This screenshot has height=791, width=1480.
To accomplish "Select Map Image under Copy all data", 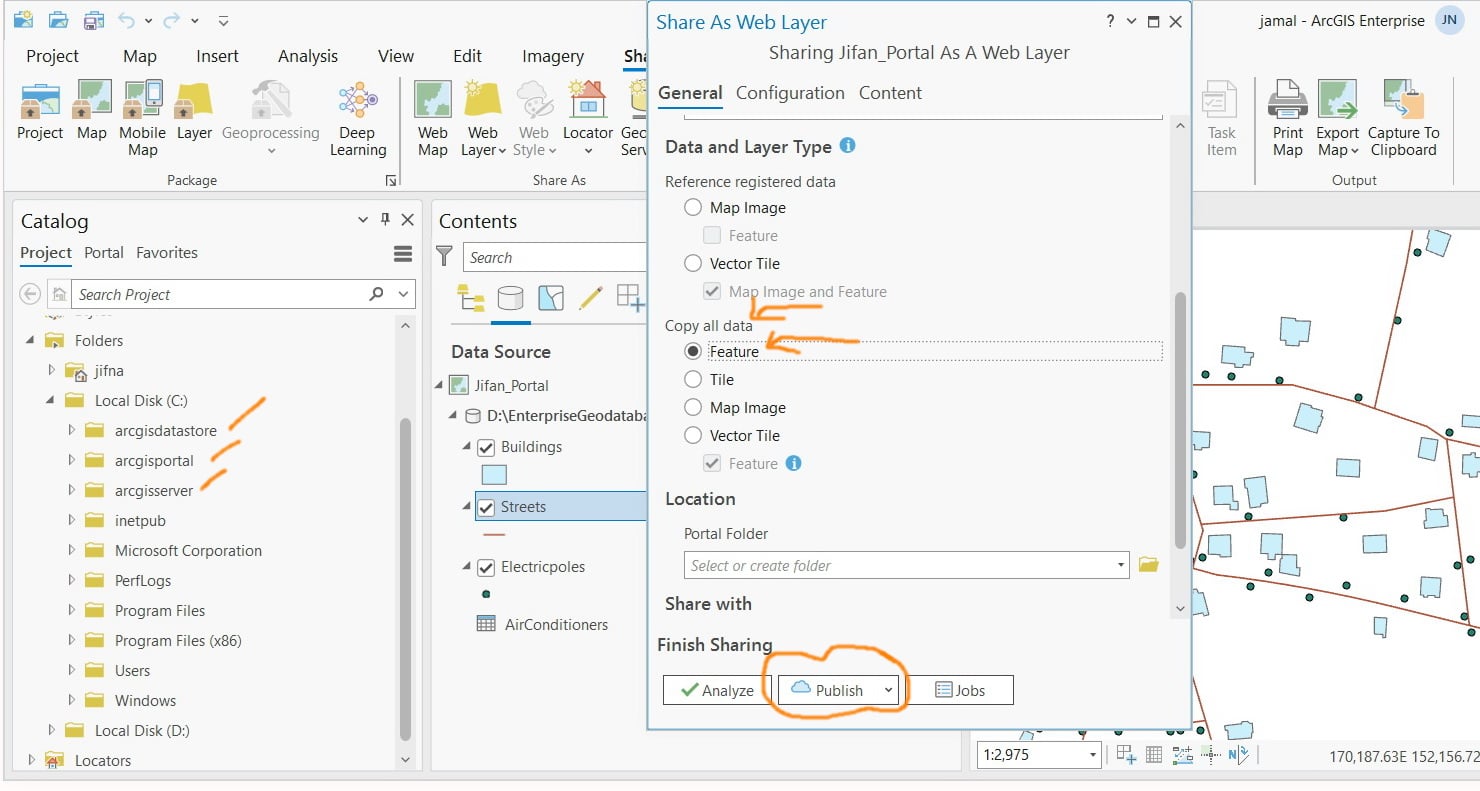I will pyautogui.click(x=693, y=408).
